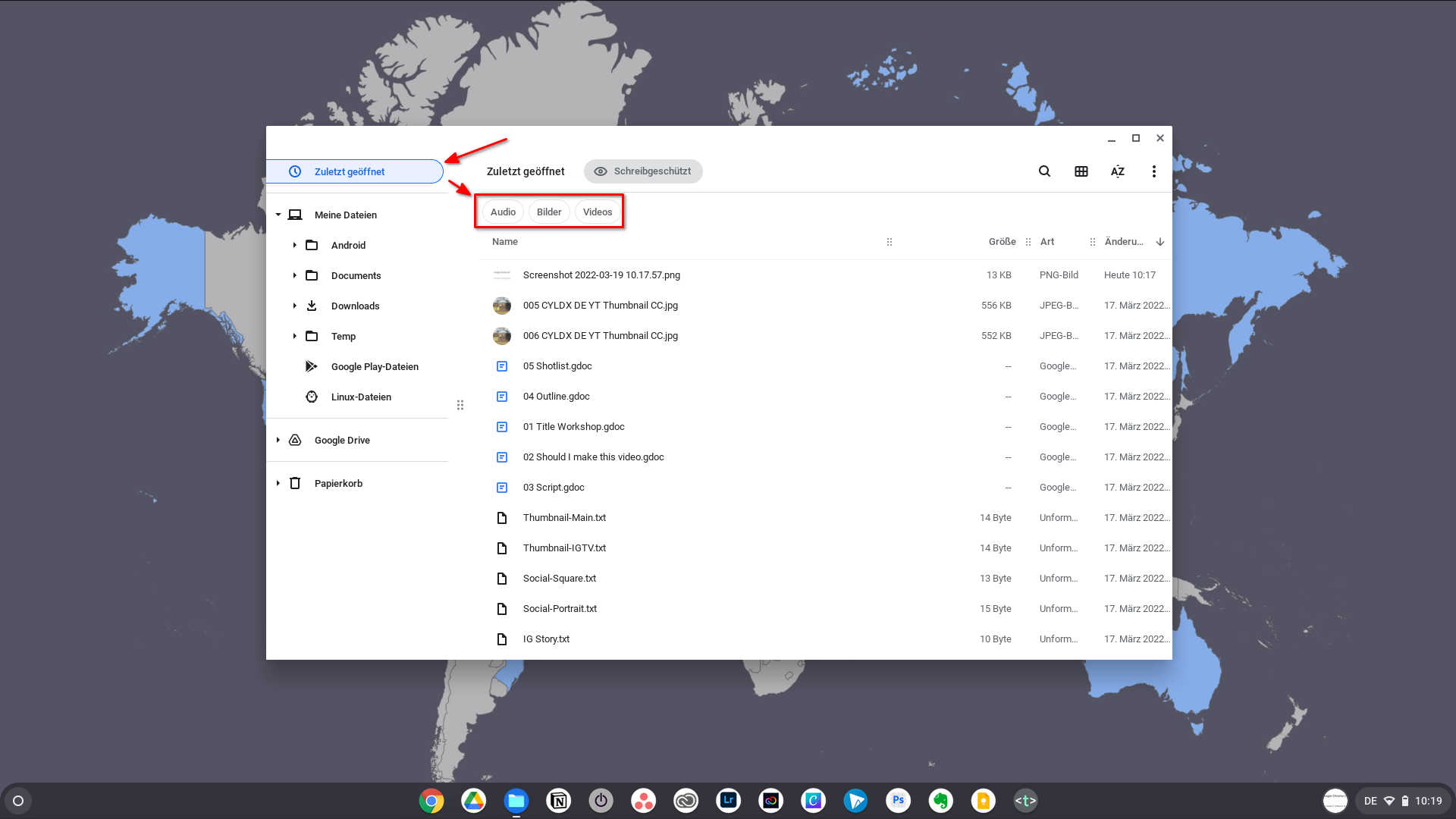Launch Google Drive from shelf

pos(474,801)
